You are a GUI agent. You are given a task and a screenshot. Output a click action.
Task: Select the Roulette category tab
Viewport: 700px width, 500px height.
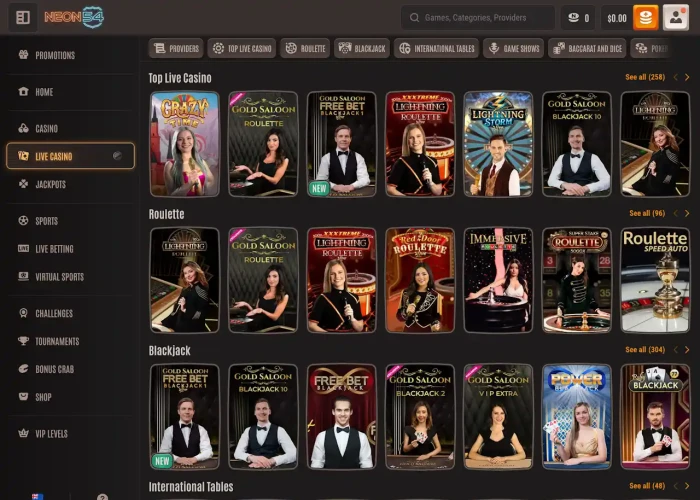tap(305, 48)
